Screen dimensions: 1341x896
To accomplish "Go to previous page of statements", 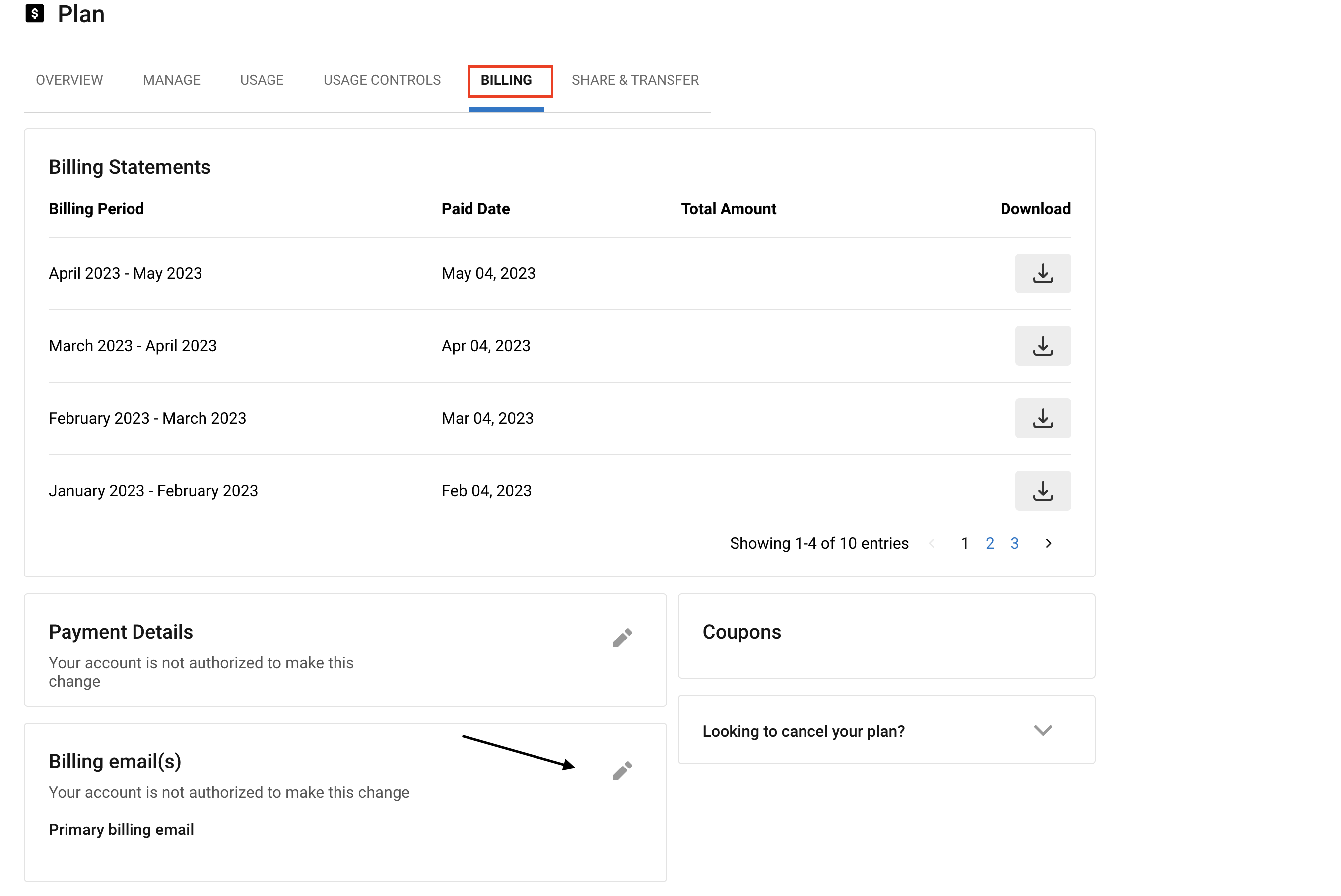I will (x=931, y=543).
